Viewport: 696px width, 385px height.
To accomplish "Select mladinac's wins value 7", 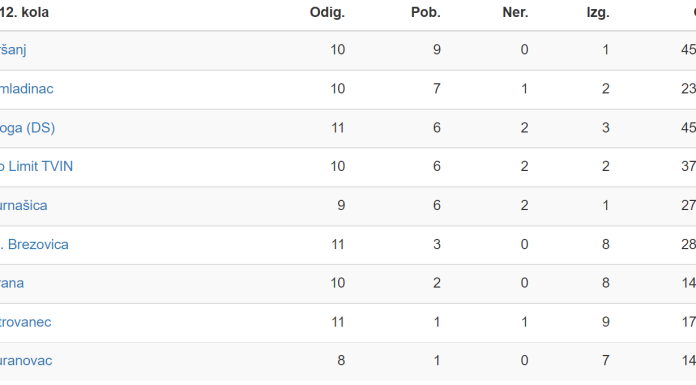I will pos(437,89).
